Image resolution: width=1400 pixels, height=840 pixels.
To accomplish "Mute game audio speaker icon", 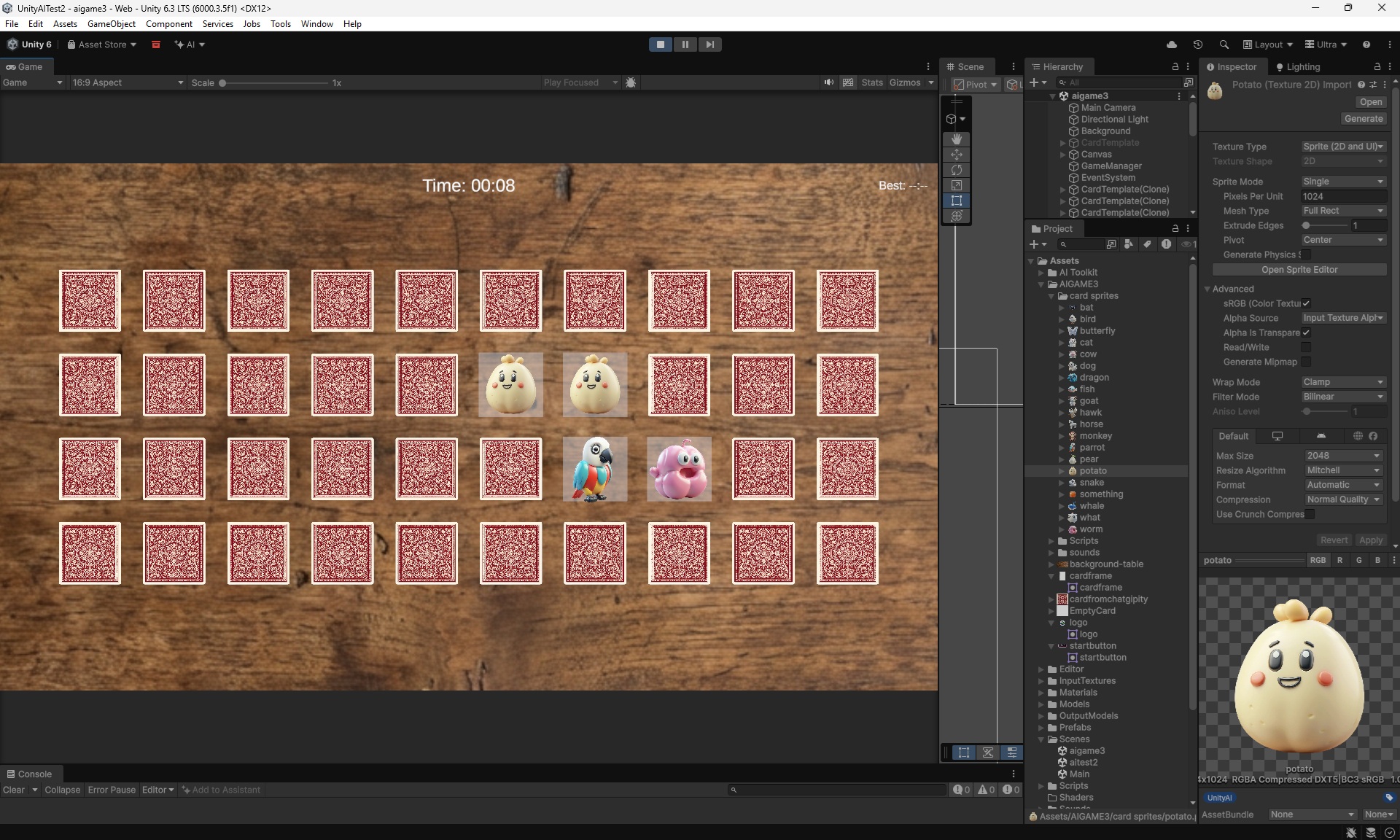I will [828, 82].
